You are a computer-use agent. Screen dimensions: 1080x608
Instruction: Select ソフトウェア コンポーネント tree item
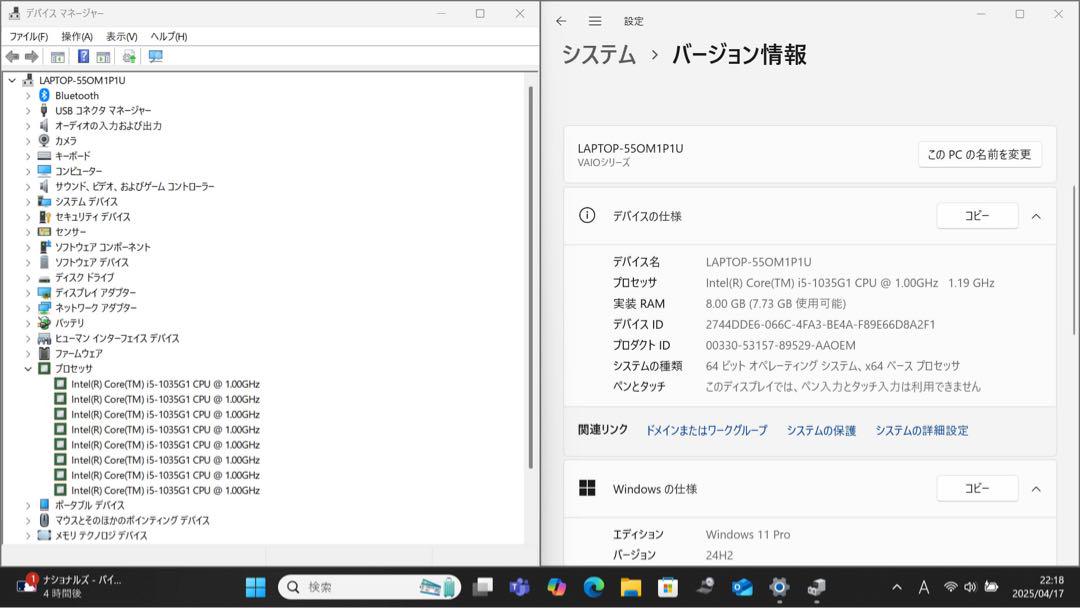(x=103, y=247)
